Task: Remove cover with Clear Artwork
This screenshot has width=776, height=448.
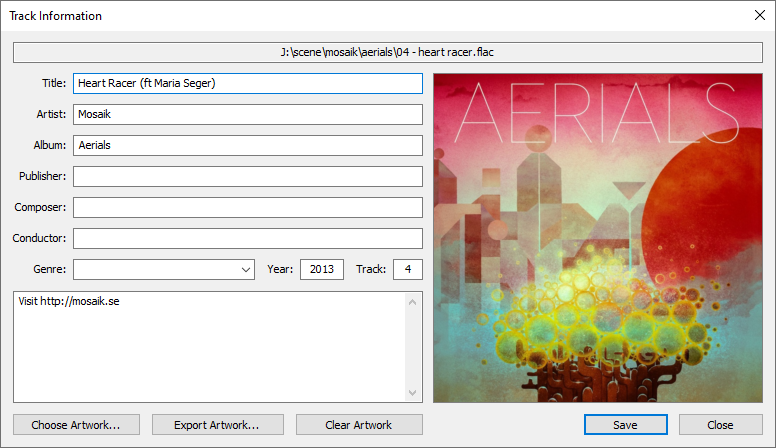Action: (359, 425)
